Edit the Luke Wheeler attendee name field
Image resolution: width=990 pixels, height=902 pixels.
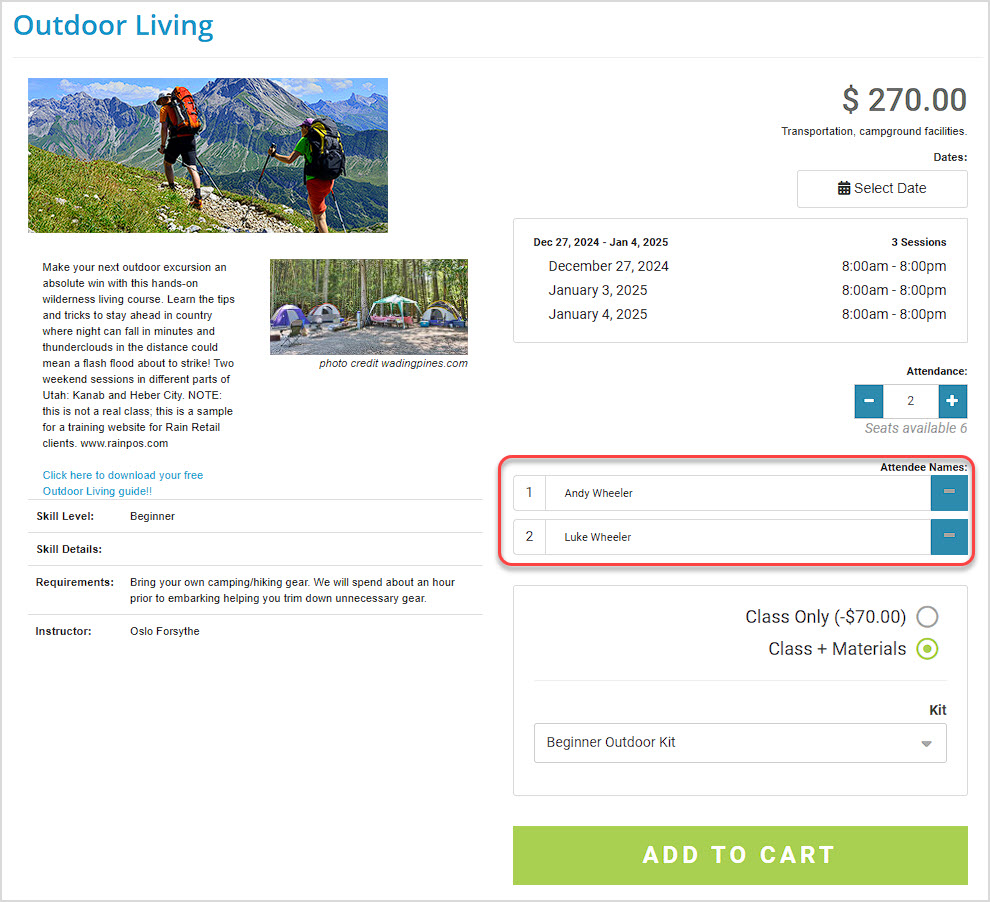tap(737, 537)
